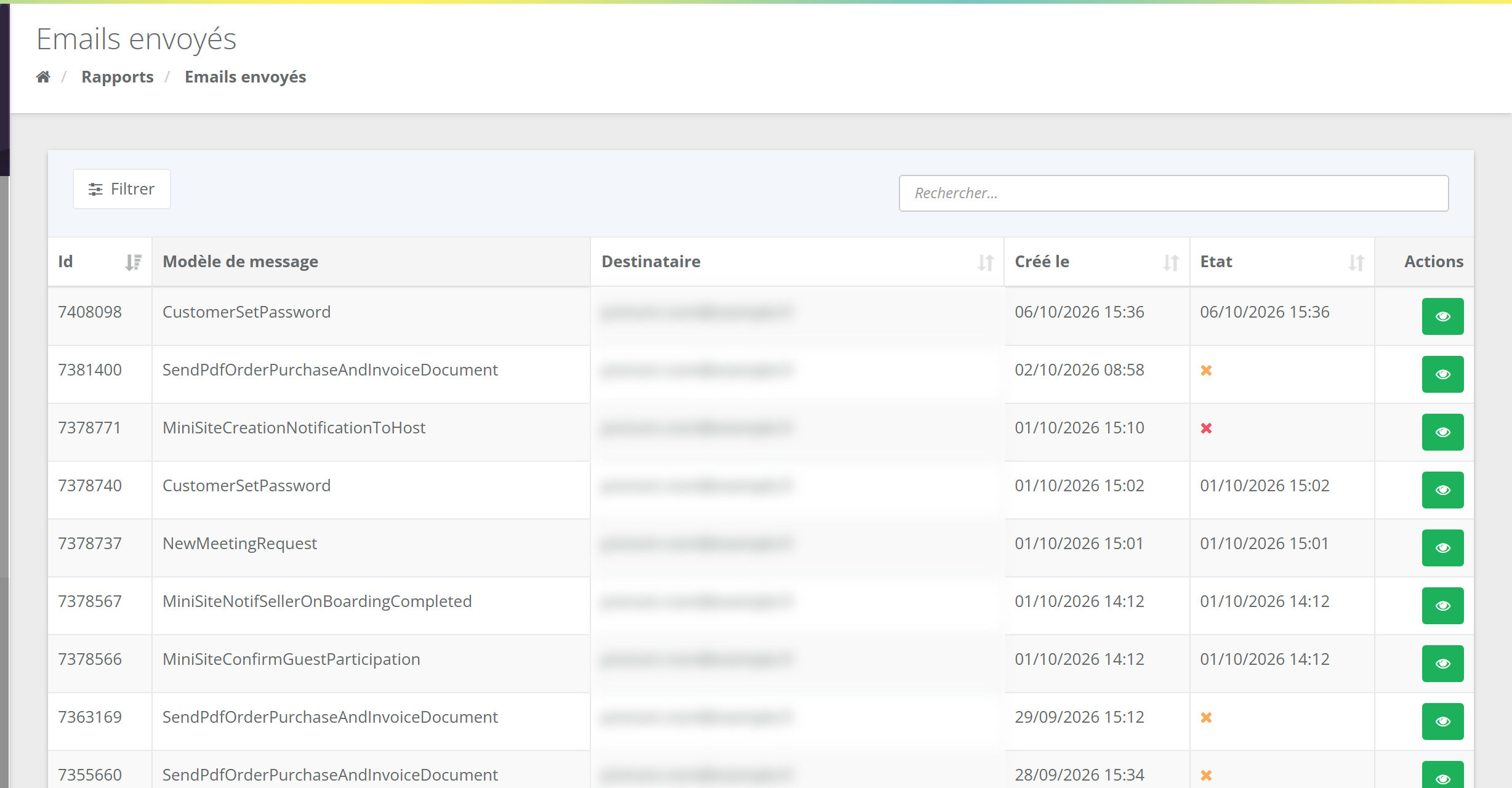Open the Emails envoyés breadcrumb link

coord(246,77)
